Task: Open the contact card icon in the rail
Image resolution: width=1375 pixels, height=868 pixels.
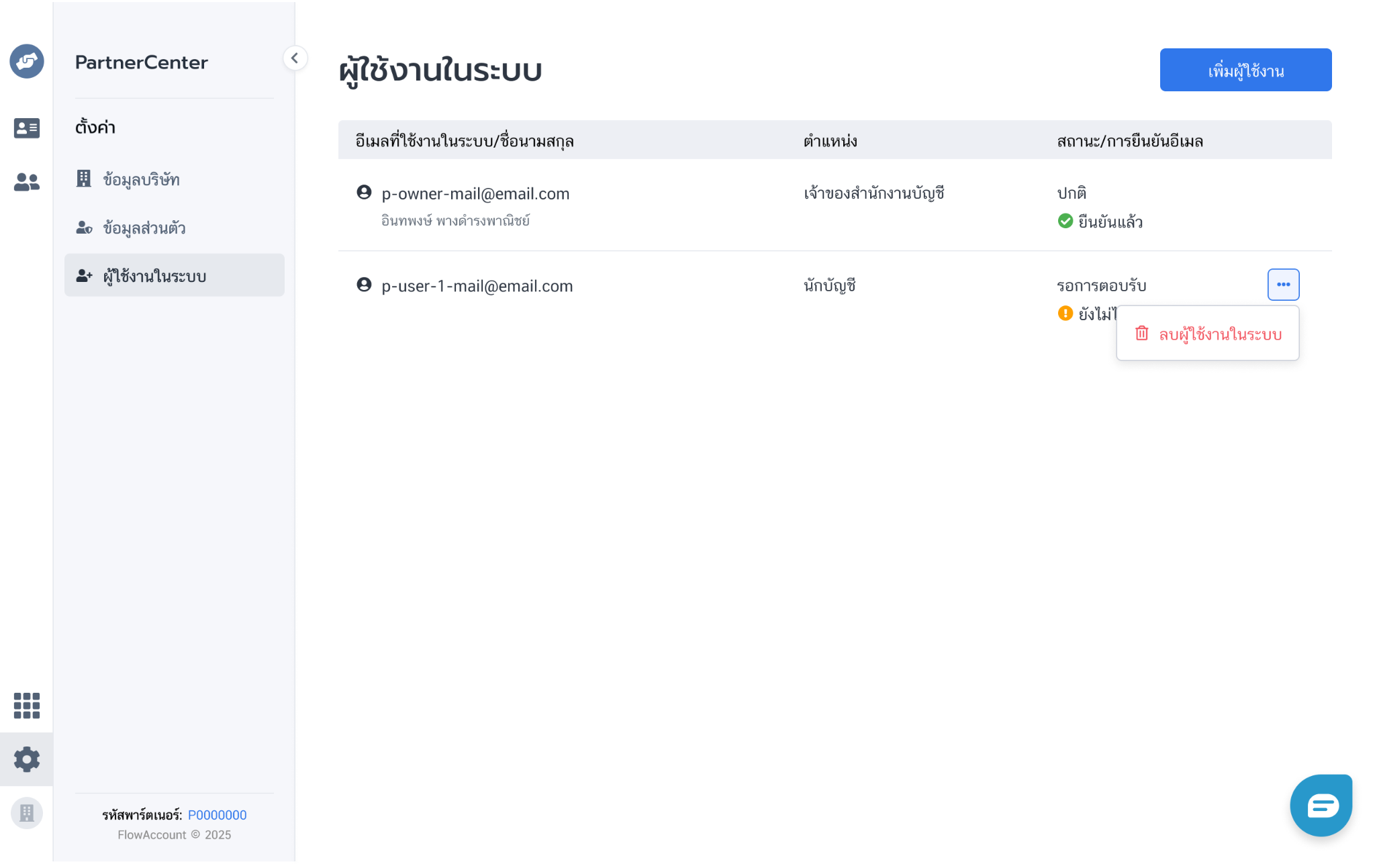Action: tap(27, 128)
